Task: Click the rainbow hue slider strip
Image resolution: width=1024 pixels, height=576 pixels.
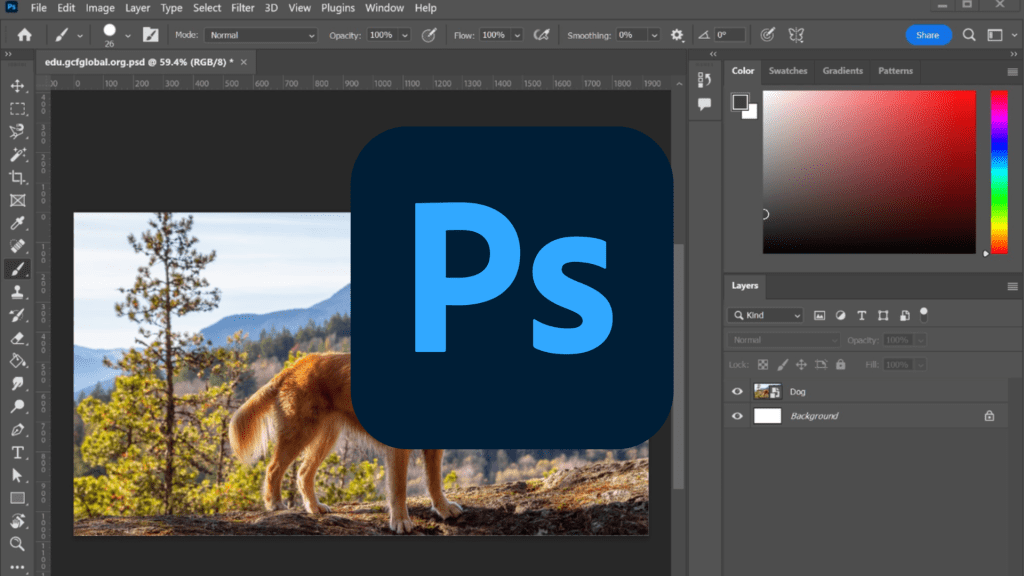Action: [999, 170]
